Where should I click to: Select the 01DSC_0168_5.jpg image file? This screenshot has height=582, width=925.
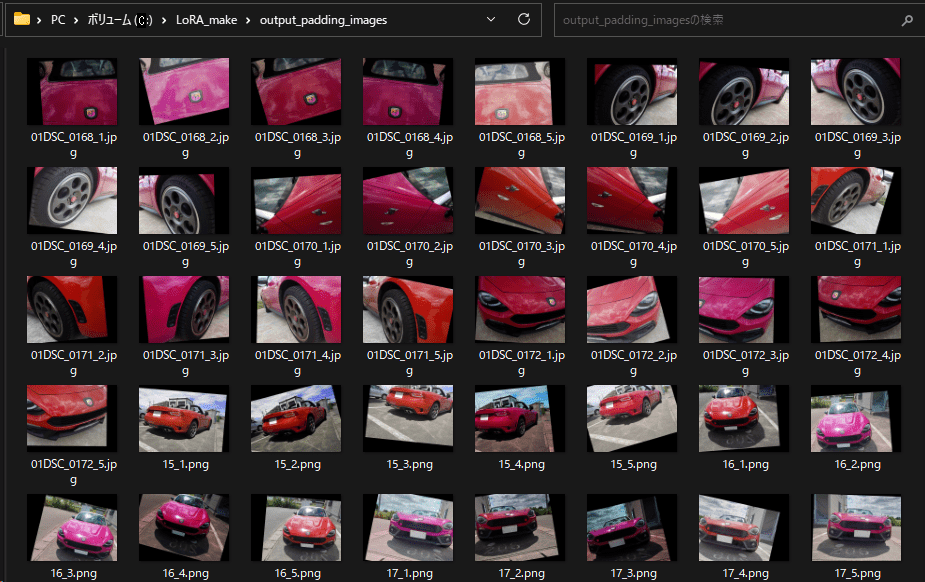pos(520,91)
